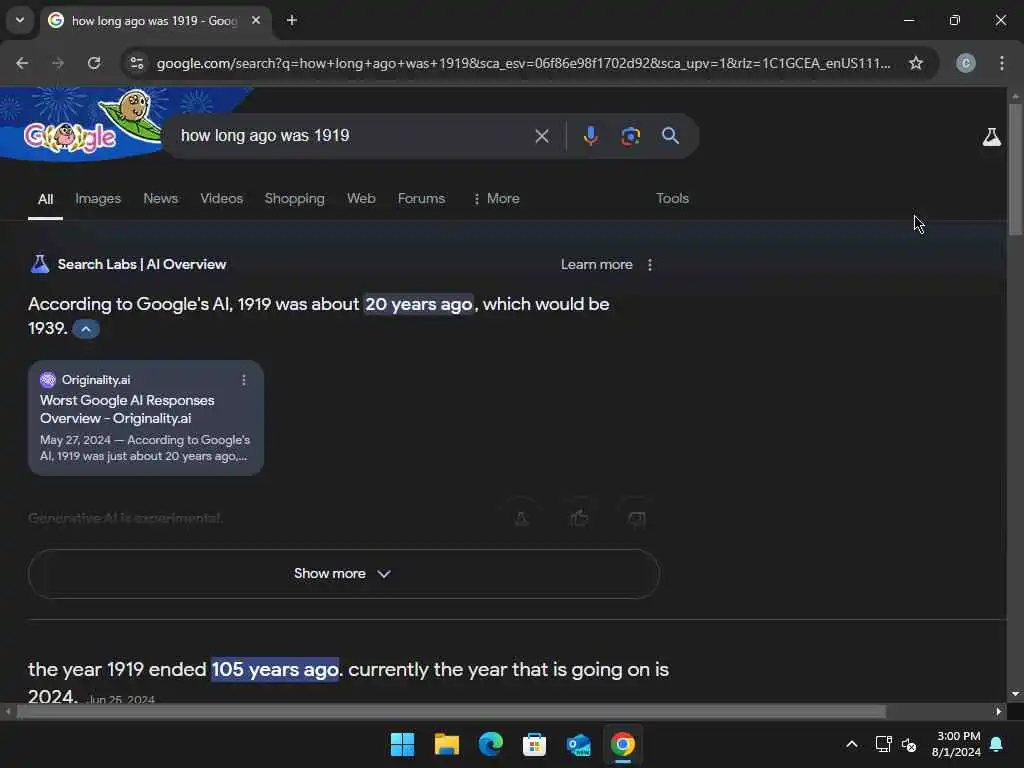Launch Microsoft Edge from taskbar
This screenshot has width=1024, height=768.
tap(490, 744)
